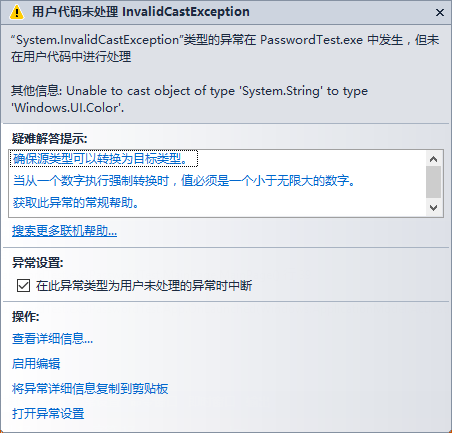
Task: Click the message mentioning PasswordTest.exe
Action: 225,48
